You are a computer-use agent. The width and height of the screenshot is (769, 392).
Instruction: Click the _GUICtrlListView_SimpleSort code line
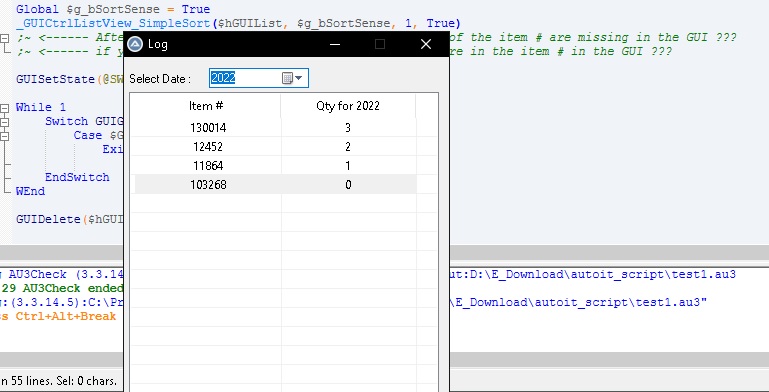click(x=238, y=24)
